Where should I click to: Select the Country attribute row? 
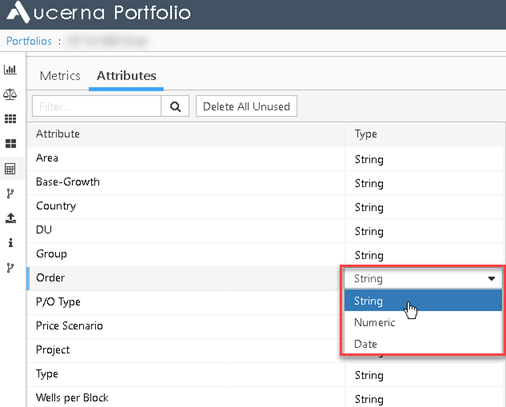pyautogui.click(x=265, y=206)
